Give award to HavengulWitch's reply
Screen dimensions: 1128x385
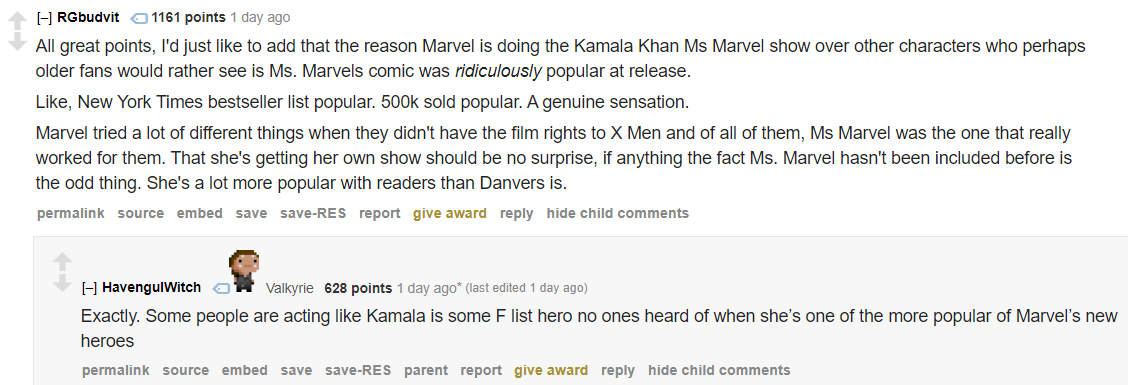pyautogui.click(x=551, y=370)
